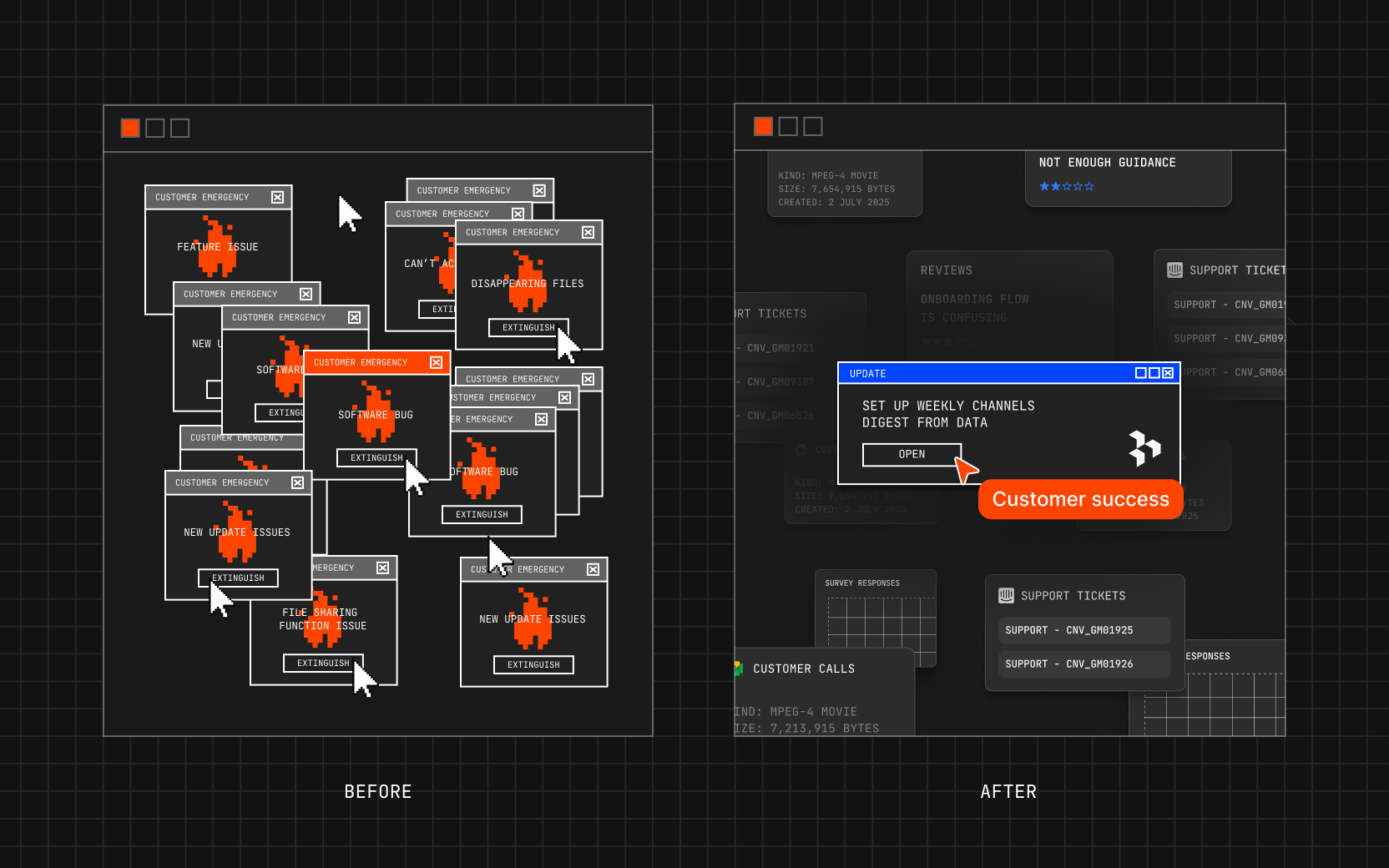This screenshot has width=1389, height=868.
Task: Close the orange-titled Software Bug popup
Action: [436, 362]
